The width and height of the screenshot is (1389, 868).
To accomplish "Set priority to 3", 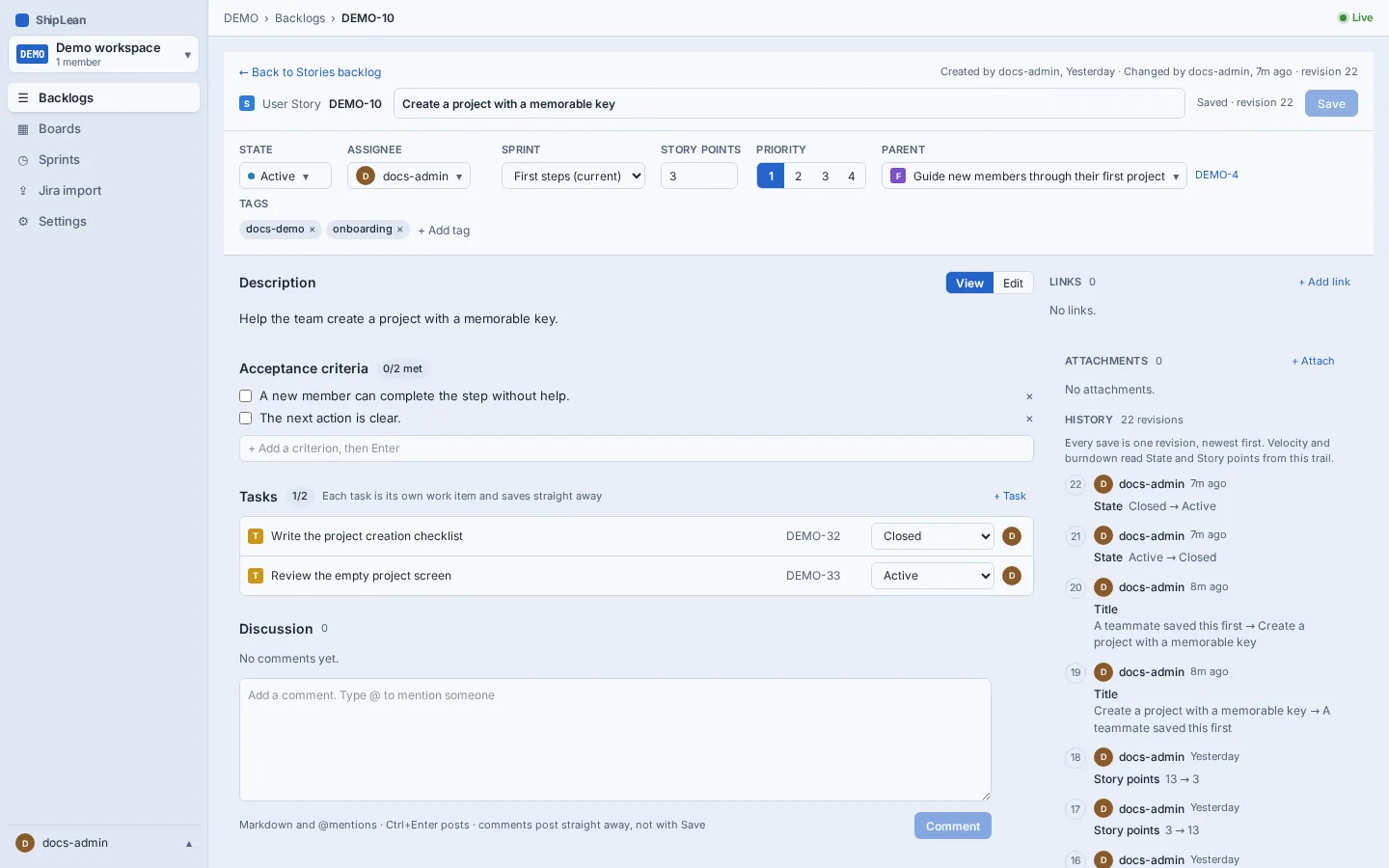I will 825,176.
